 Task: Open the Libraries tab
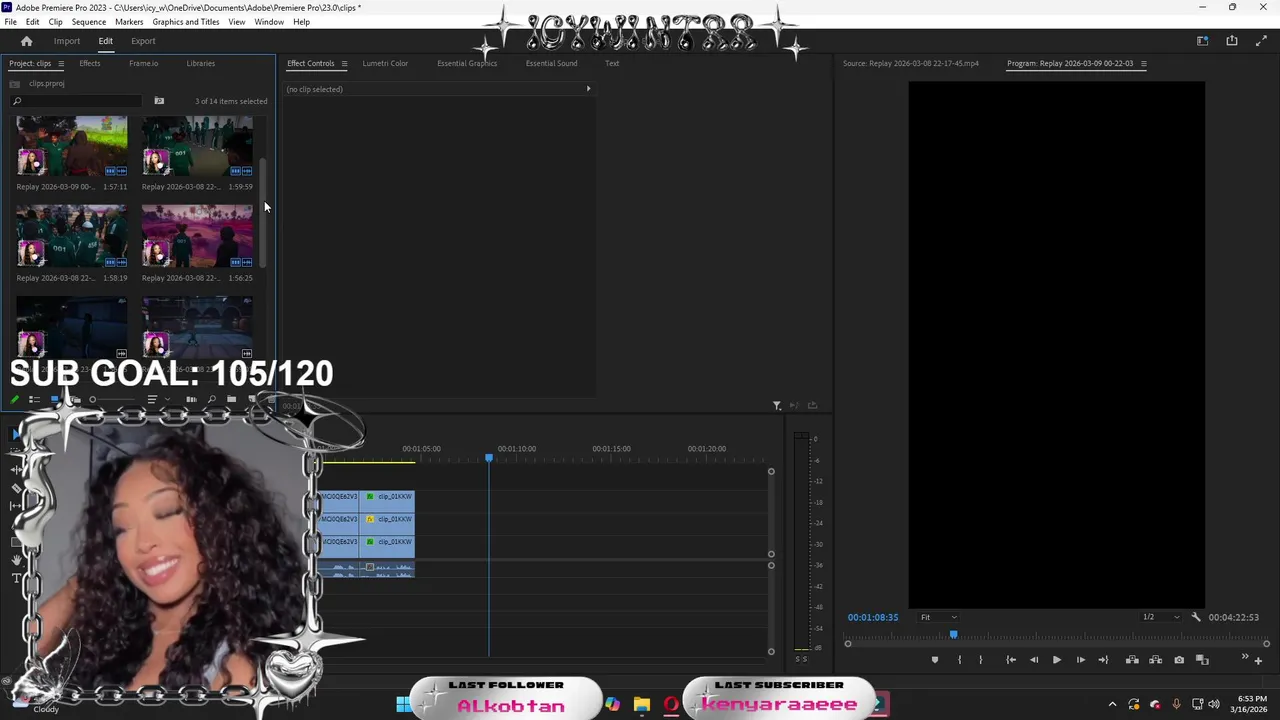(x=200, y=63)
